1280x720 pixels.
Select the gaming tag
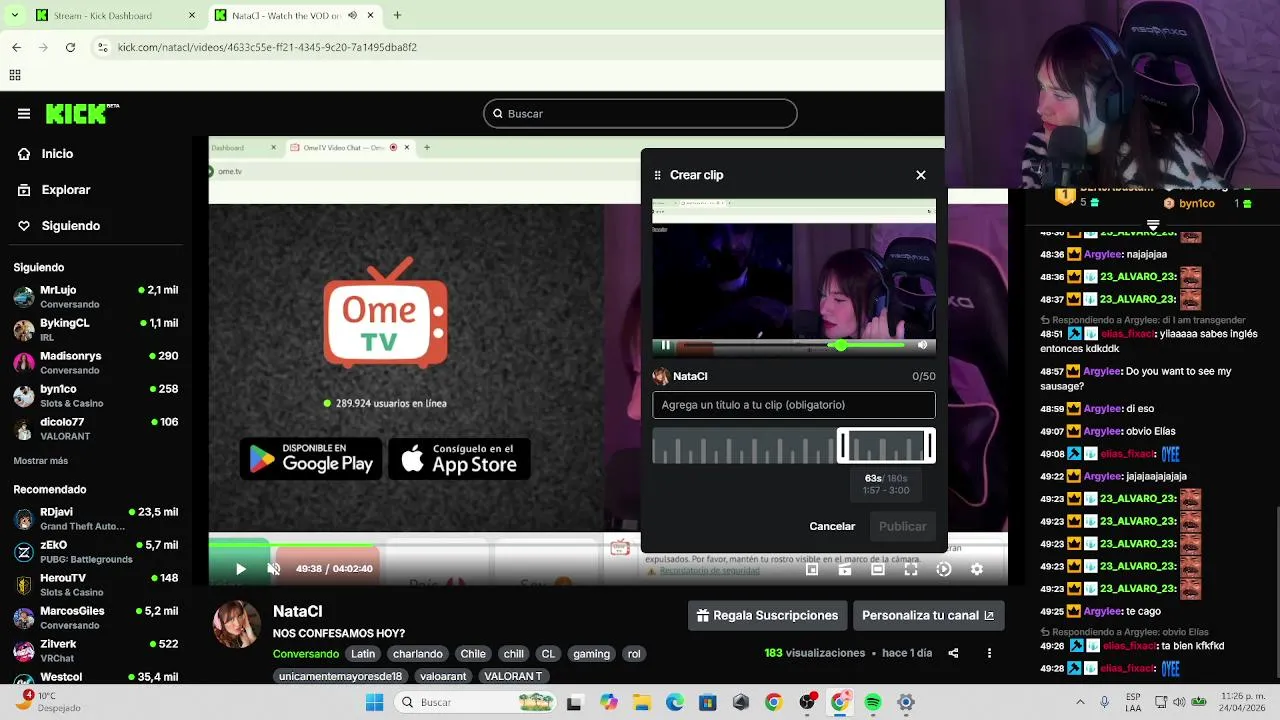(591, 654)
